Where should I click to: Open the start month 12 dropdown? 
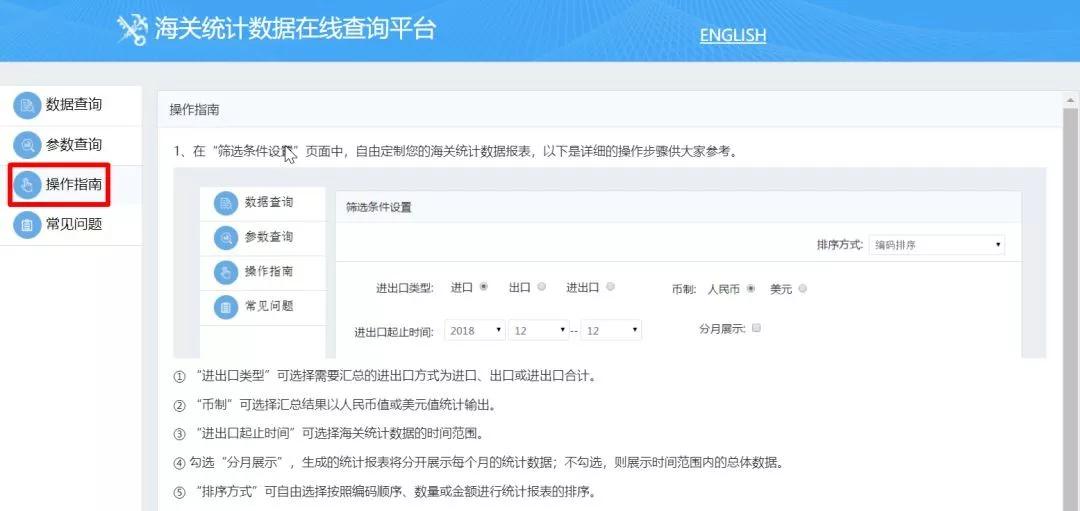pos(539,331)
